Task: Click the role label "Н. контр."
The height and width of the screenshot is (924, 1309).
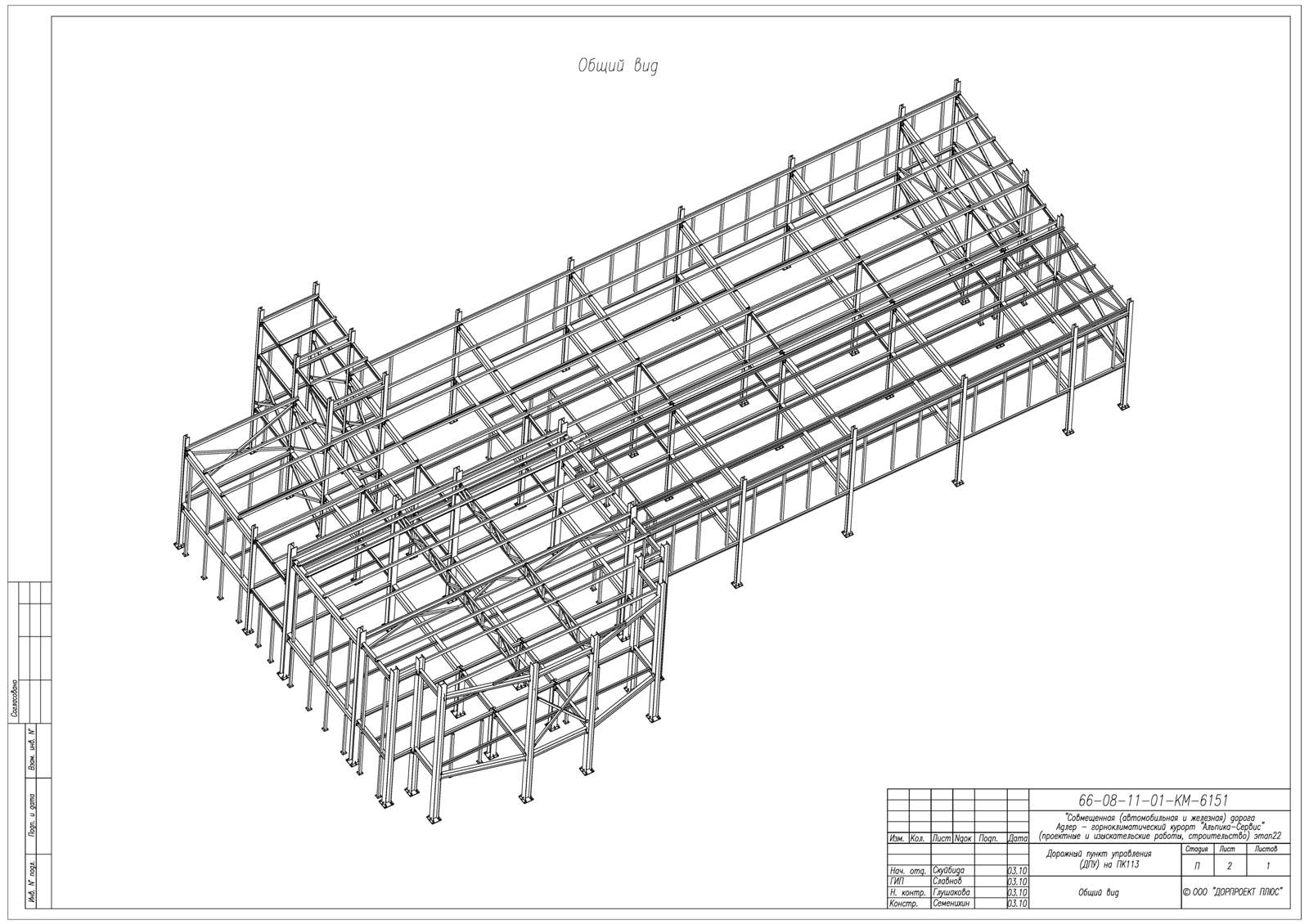Action: tap(907, 893)
